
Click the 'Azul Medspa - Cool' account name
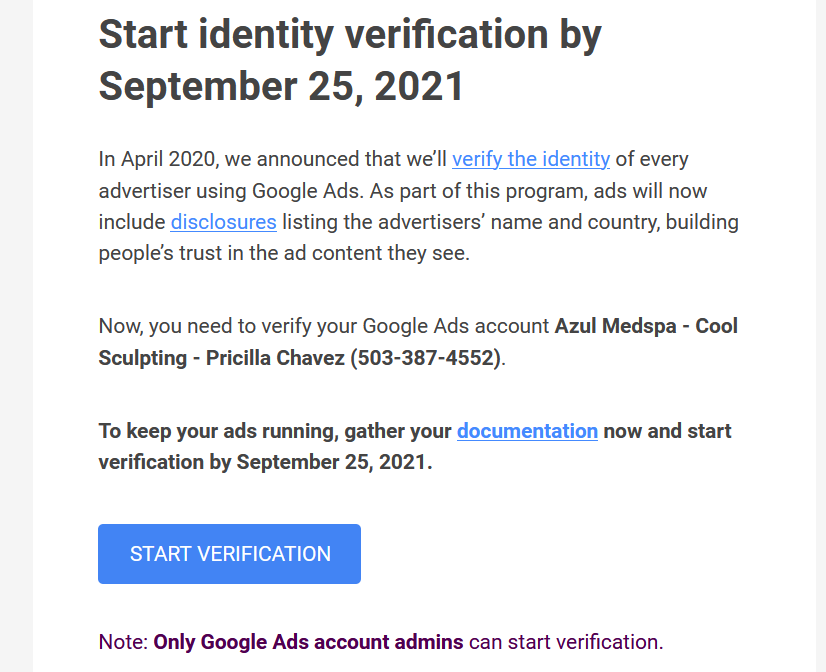[646, 326]
